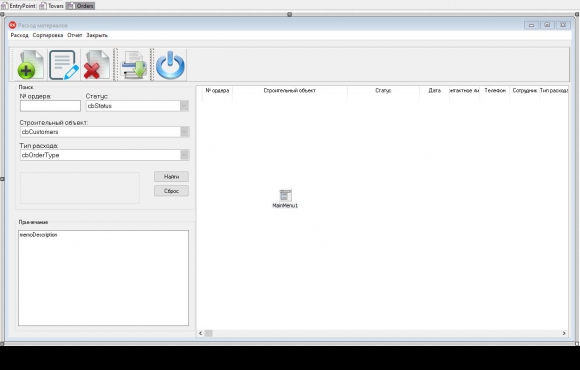The height and width of the screenshot is (370, 580).
Task: Switch to the EntryPoint tab
Action: pos(18,6)
